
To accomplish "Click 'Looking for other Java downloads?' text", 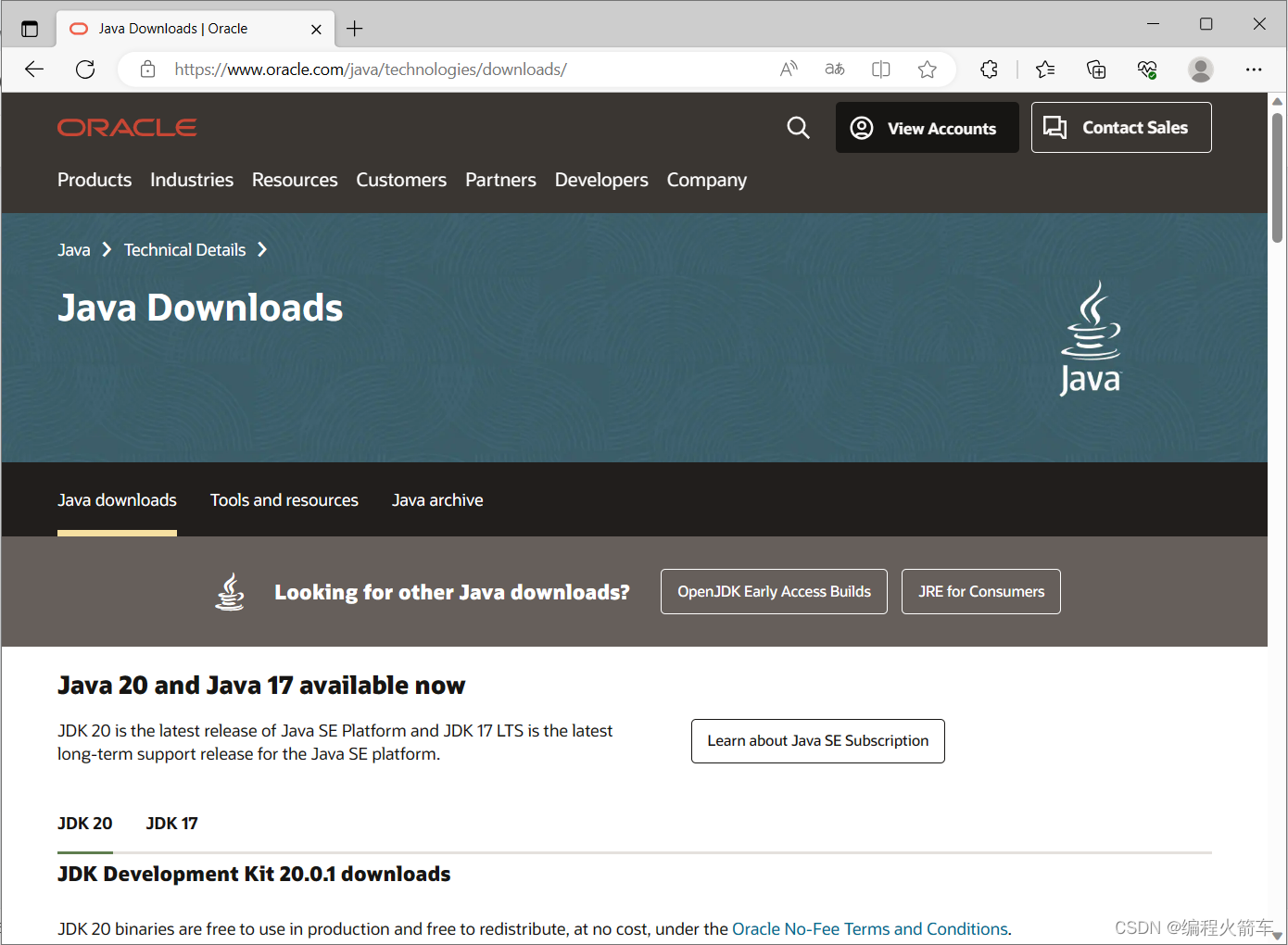I will [x=452, y=592].
